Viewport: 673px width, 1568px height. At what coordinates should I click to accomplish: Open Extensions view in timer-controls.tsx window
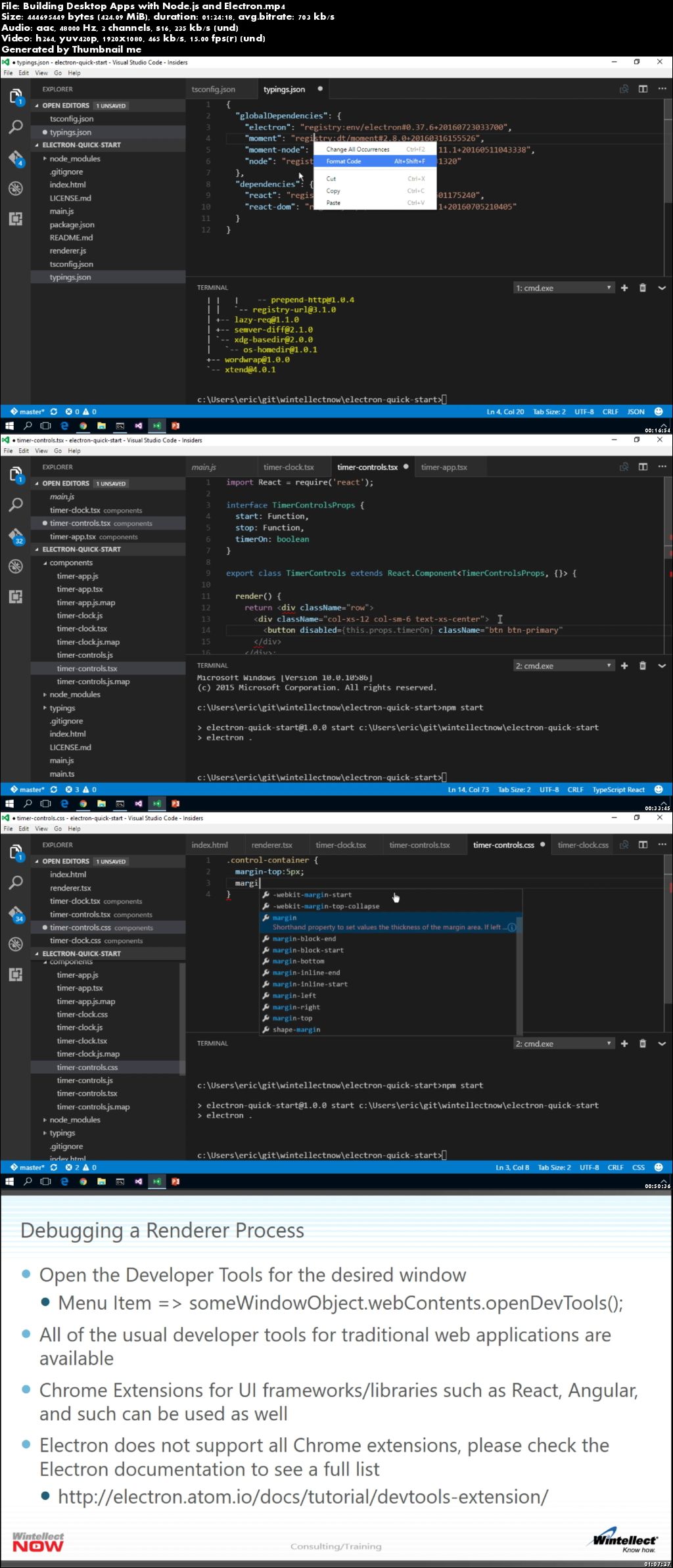(x=15, y=597)
